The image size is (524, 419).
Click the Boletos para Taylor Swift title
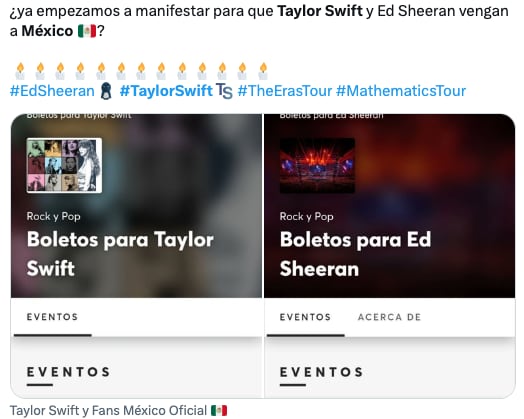tap(120, 254)
